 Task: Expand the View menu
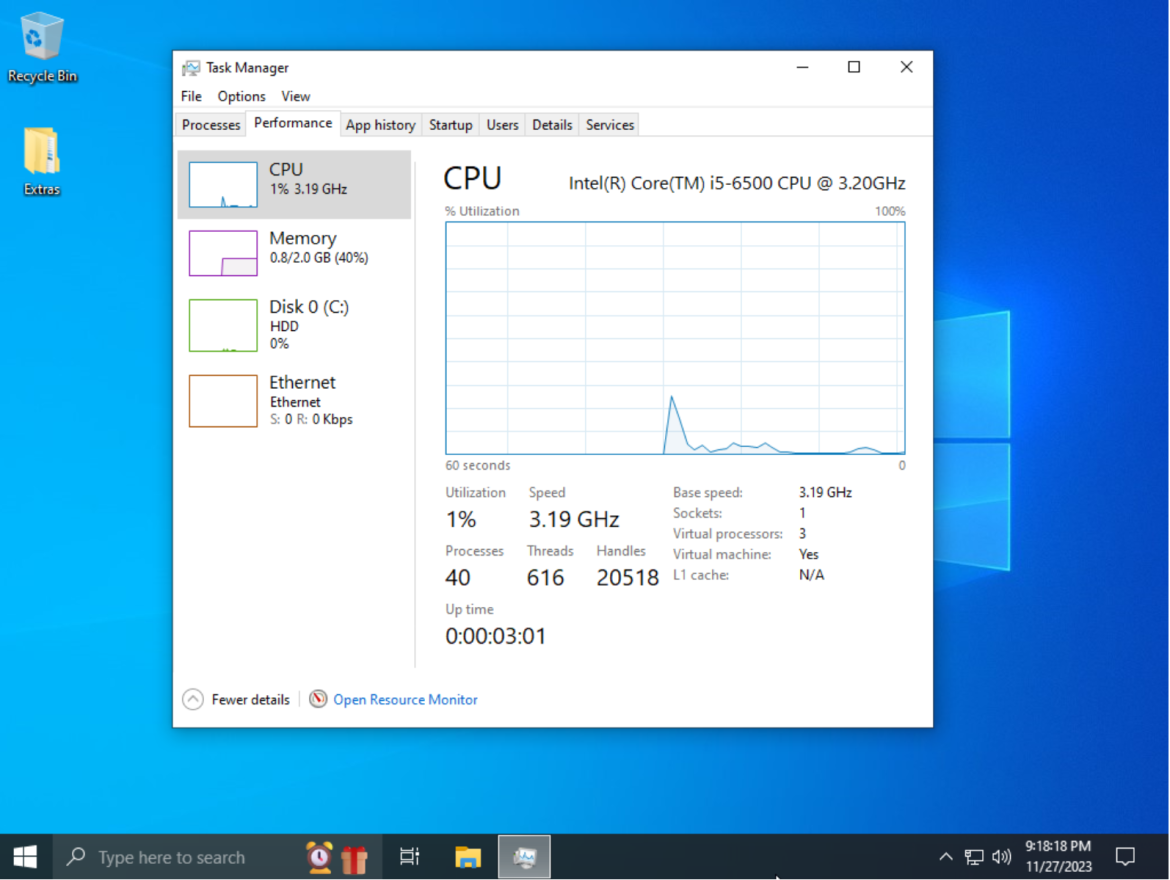click(x=295, y=96)
